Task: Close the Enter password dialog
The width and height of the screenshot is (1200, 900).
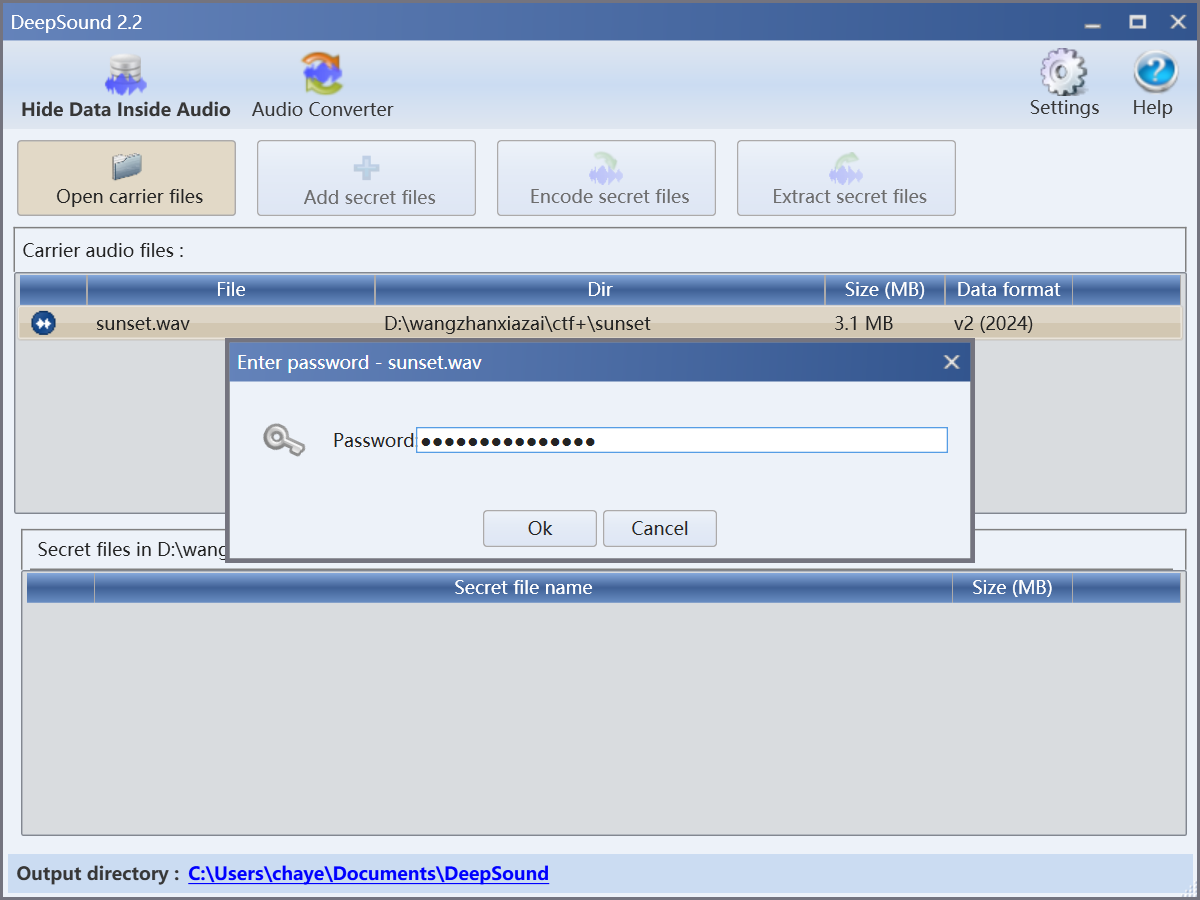Action: [x=951, y=362]
